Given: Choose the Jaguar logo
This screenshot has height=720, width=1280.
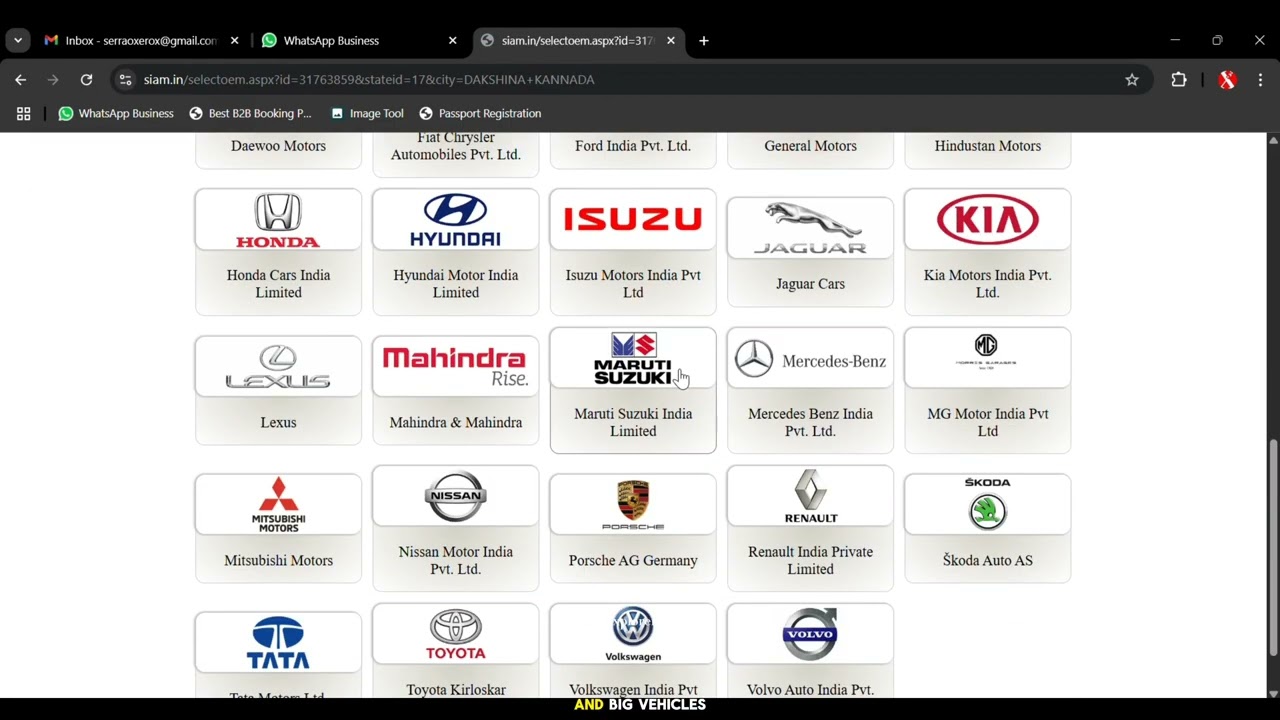Looking at the screenshot, I should pyautogui.click(x=810, y=228).
